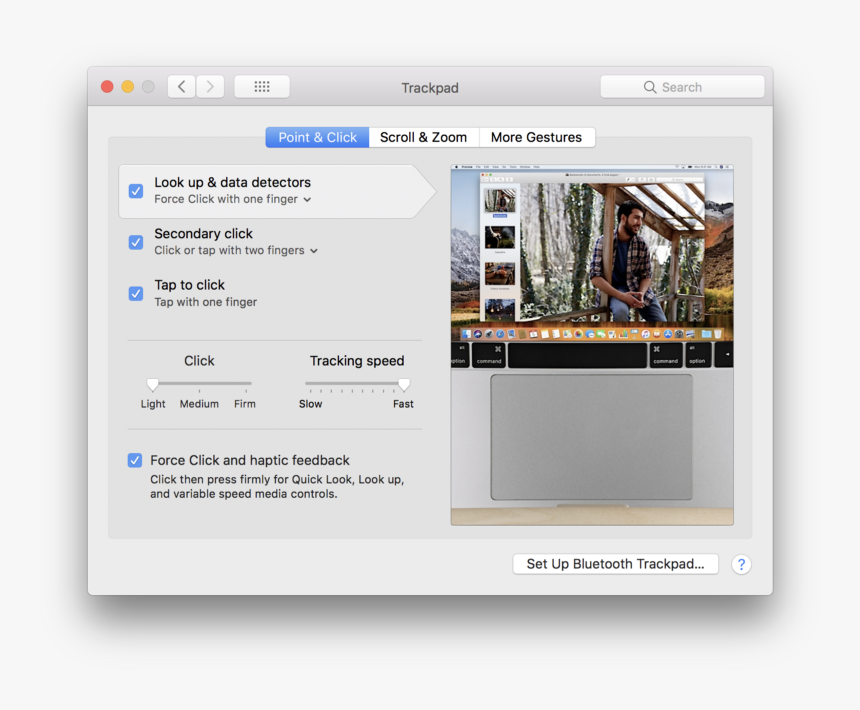
Task: Click the search magnifier icon
Action: [651, 87]
